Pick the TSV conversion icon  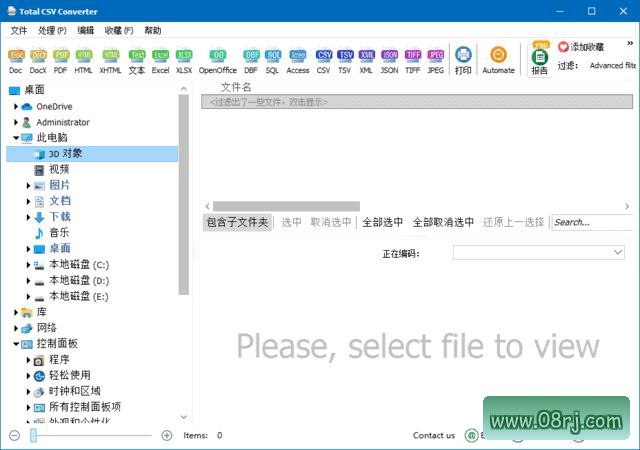click(x=345, y=61)
